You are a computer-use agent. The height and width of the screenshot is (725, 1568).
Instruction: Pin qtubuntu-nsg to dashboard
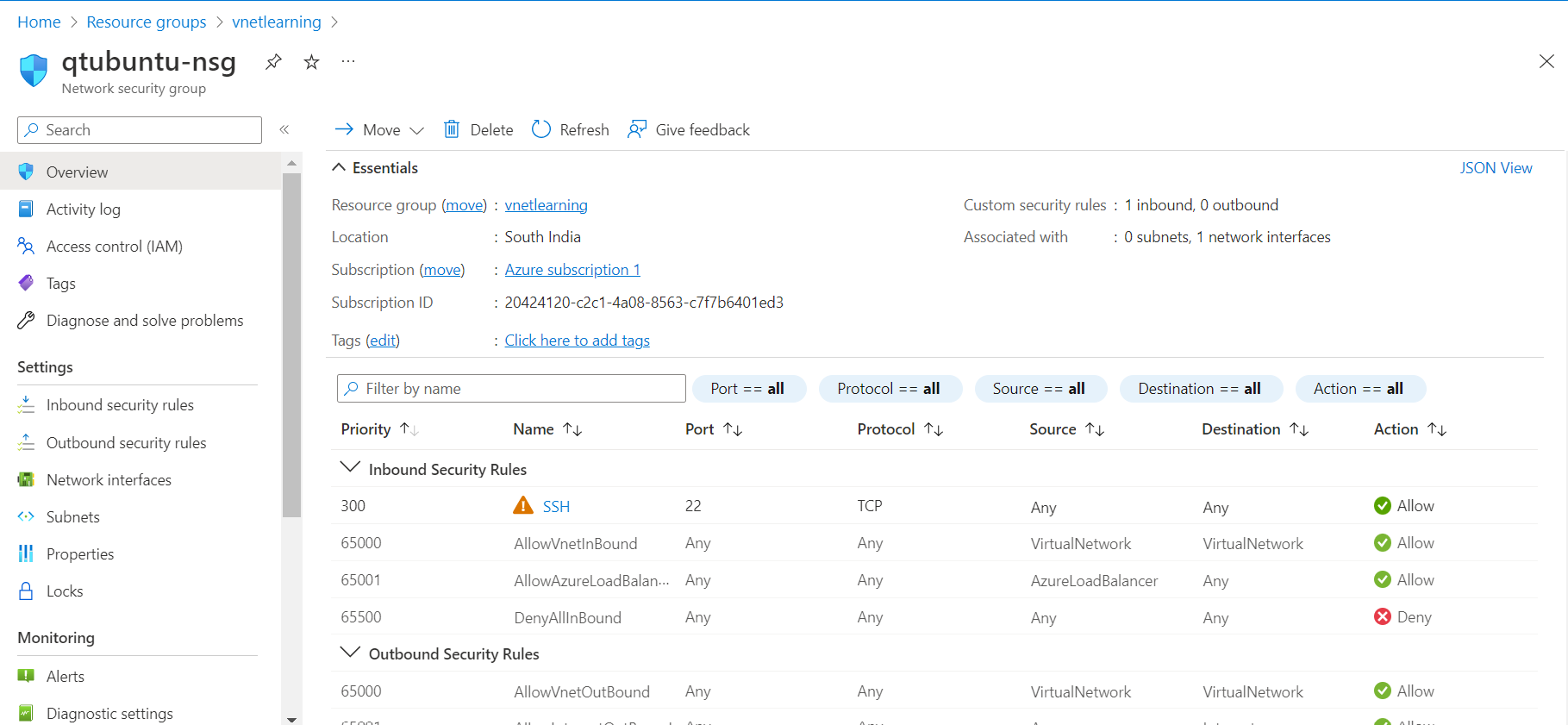(273, 62)
